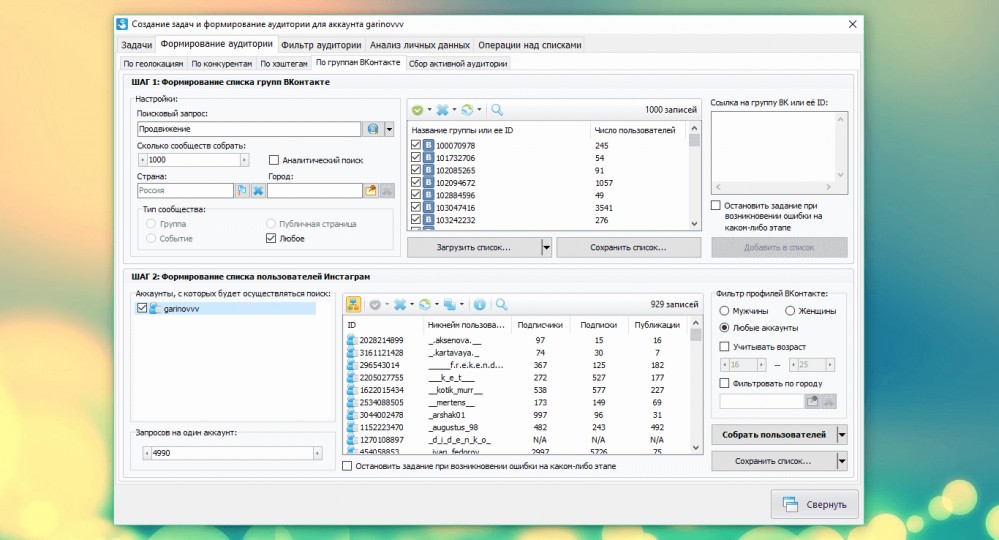Enable Учитывать возраст checkbox
The width and height of the screenshot is (999, 540).
click(724, 346)
